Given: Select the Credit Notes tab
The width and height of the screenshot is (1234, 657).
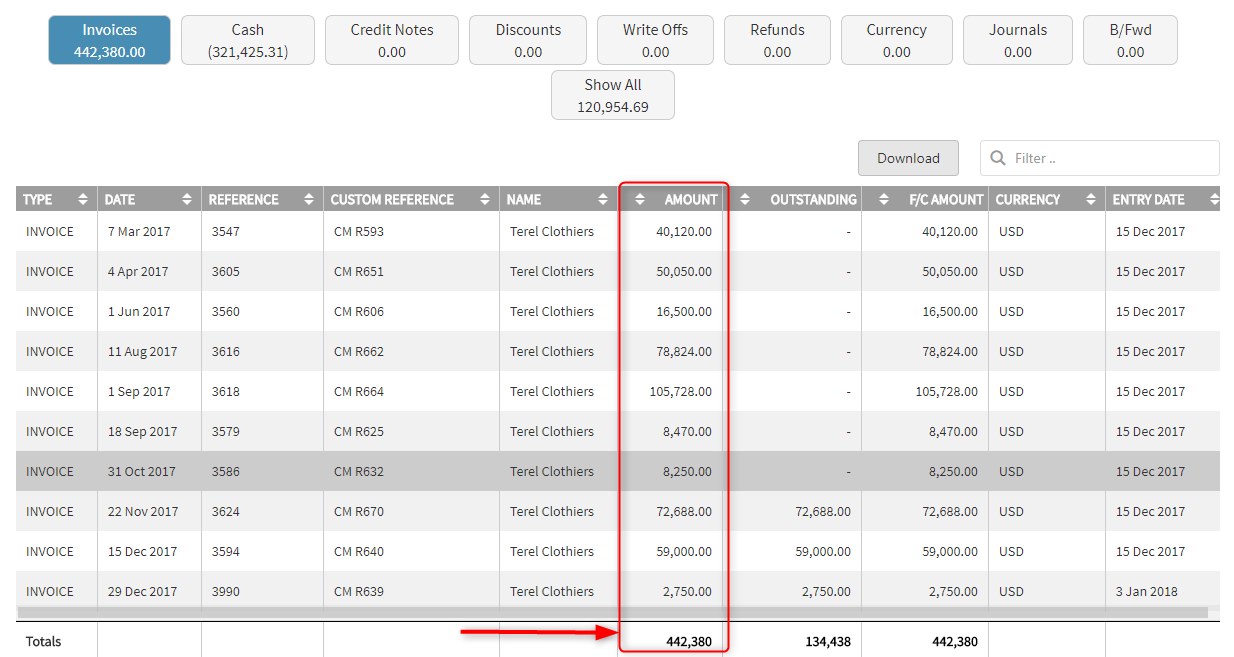Looking at the screenshot, I should click(392, 40).
